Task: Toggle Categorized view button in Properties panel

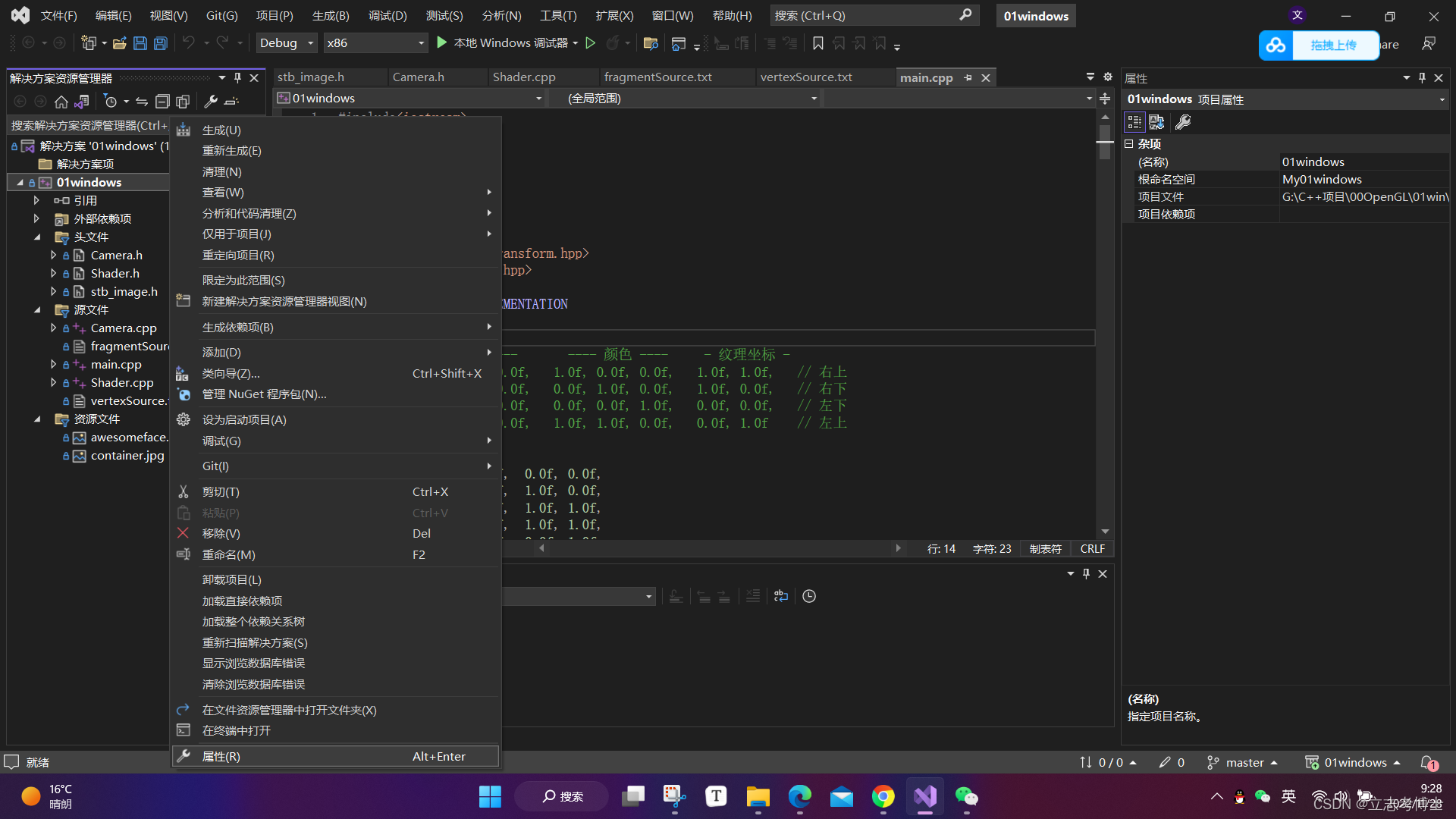Action: [x=1134, y=122]
